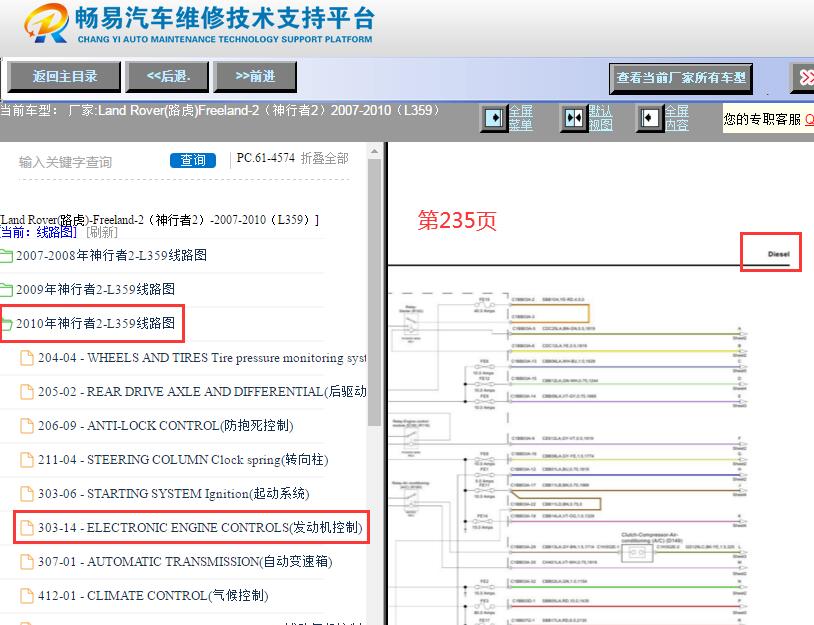Screen dimensions: 814x625
Task: Open 206-09 ANTI-LOCK CONTROL document
Action: [166, 426]
